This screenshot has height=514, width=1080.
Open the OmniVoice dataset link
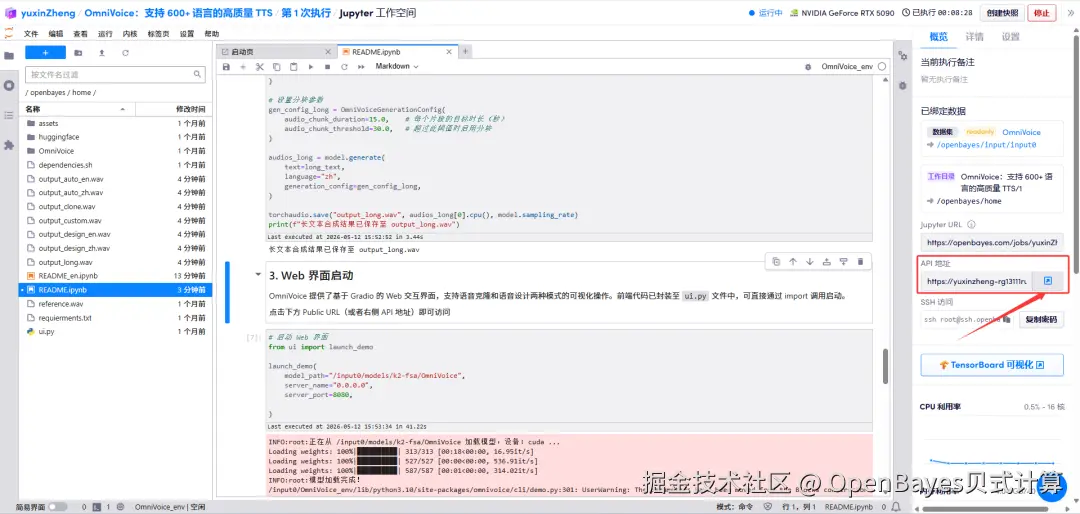(x=1021, y=132)
